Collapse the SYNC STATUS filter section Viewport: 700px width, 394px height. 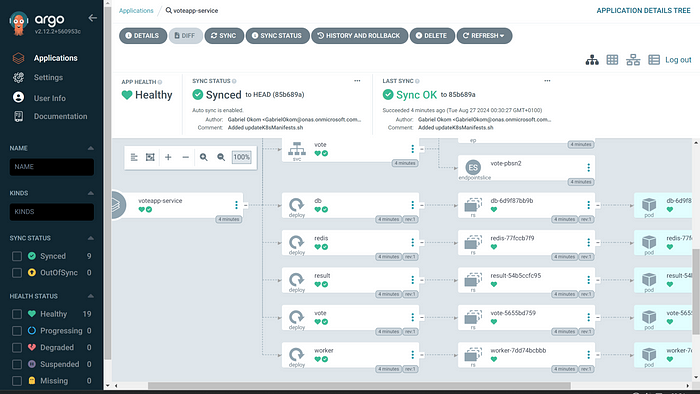[91, 238]
